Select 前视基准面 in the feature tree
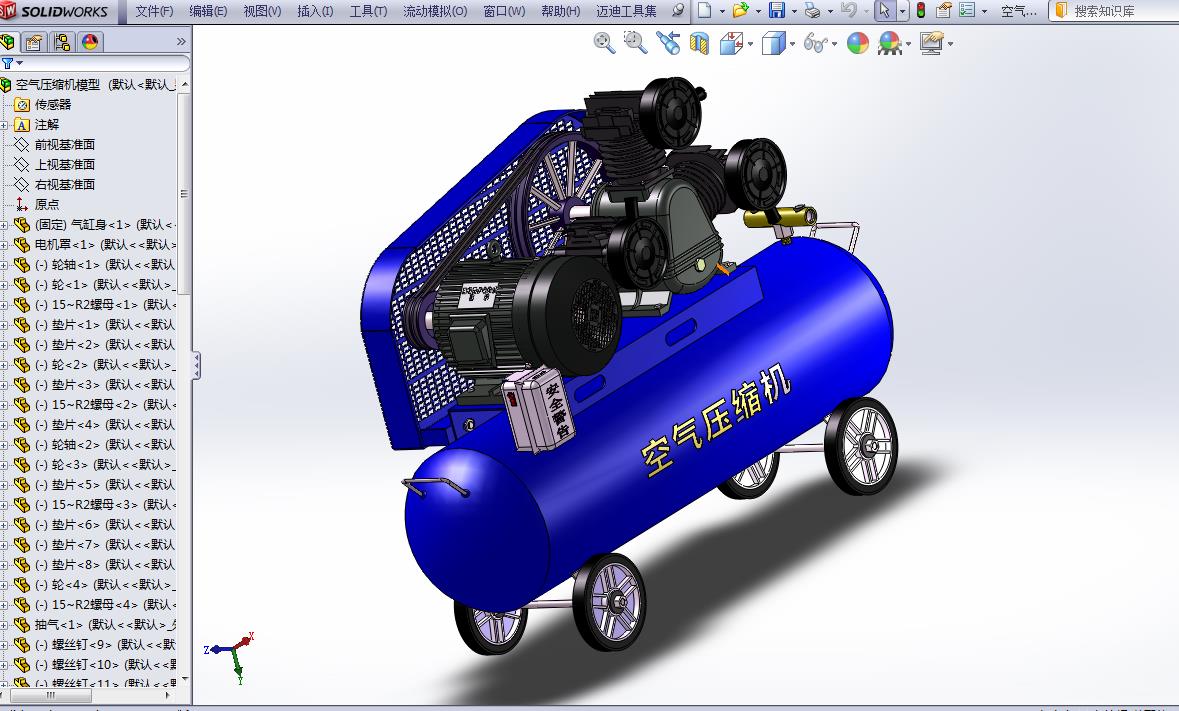 65,145
